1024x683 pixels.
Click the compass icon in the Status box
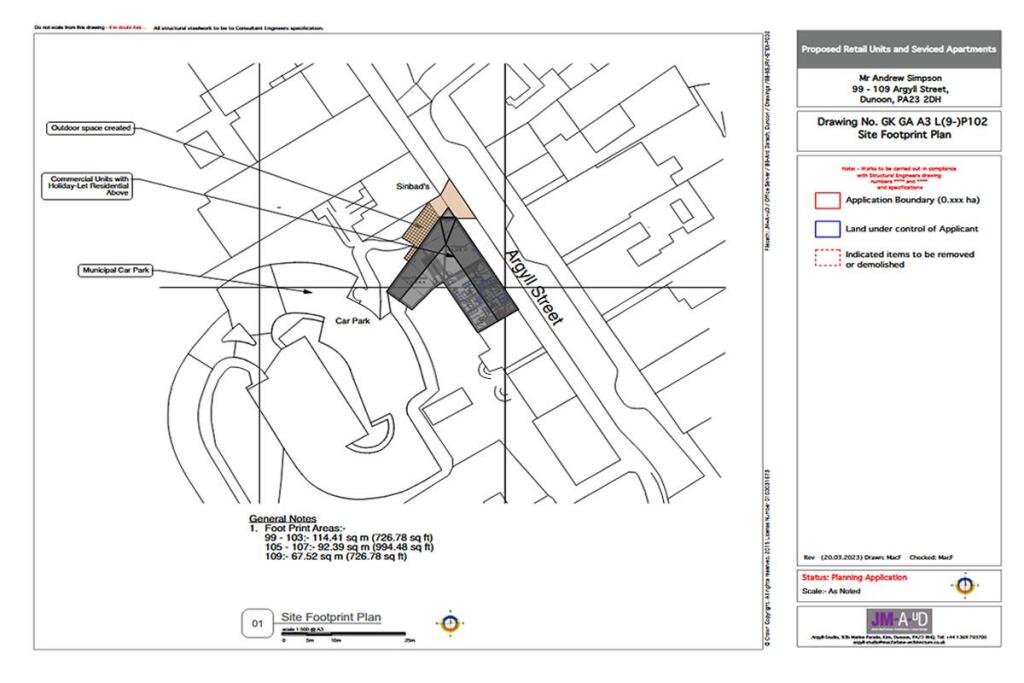click(963, 585)
